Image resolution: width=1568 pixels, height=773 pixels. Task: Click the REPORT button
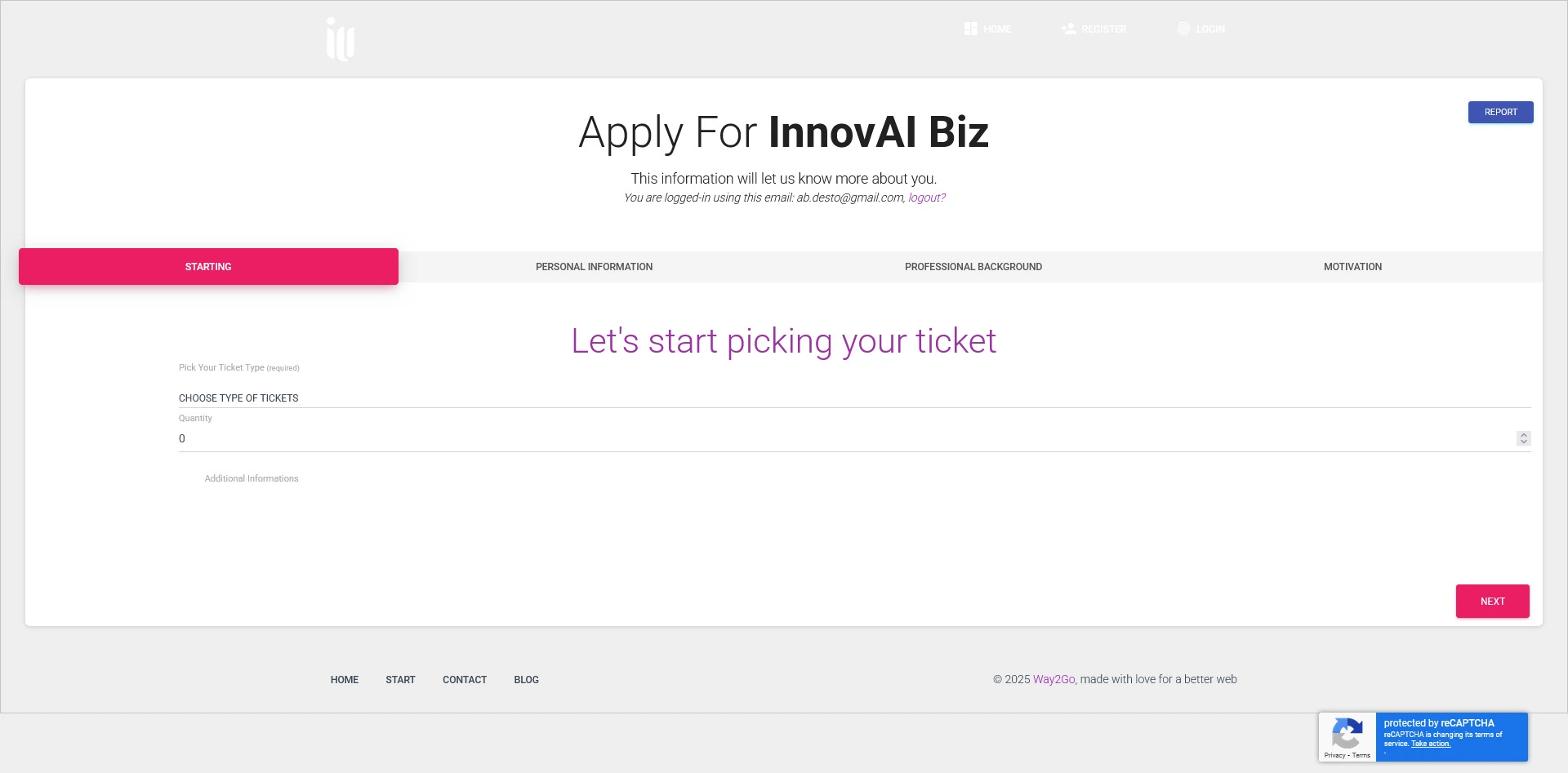pos(1500,112)
